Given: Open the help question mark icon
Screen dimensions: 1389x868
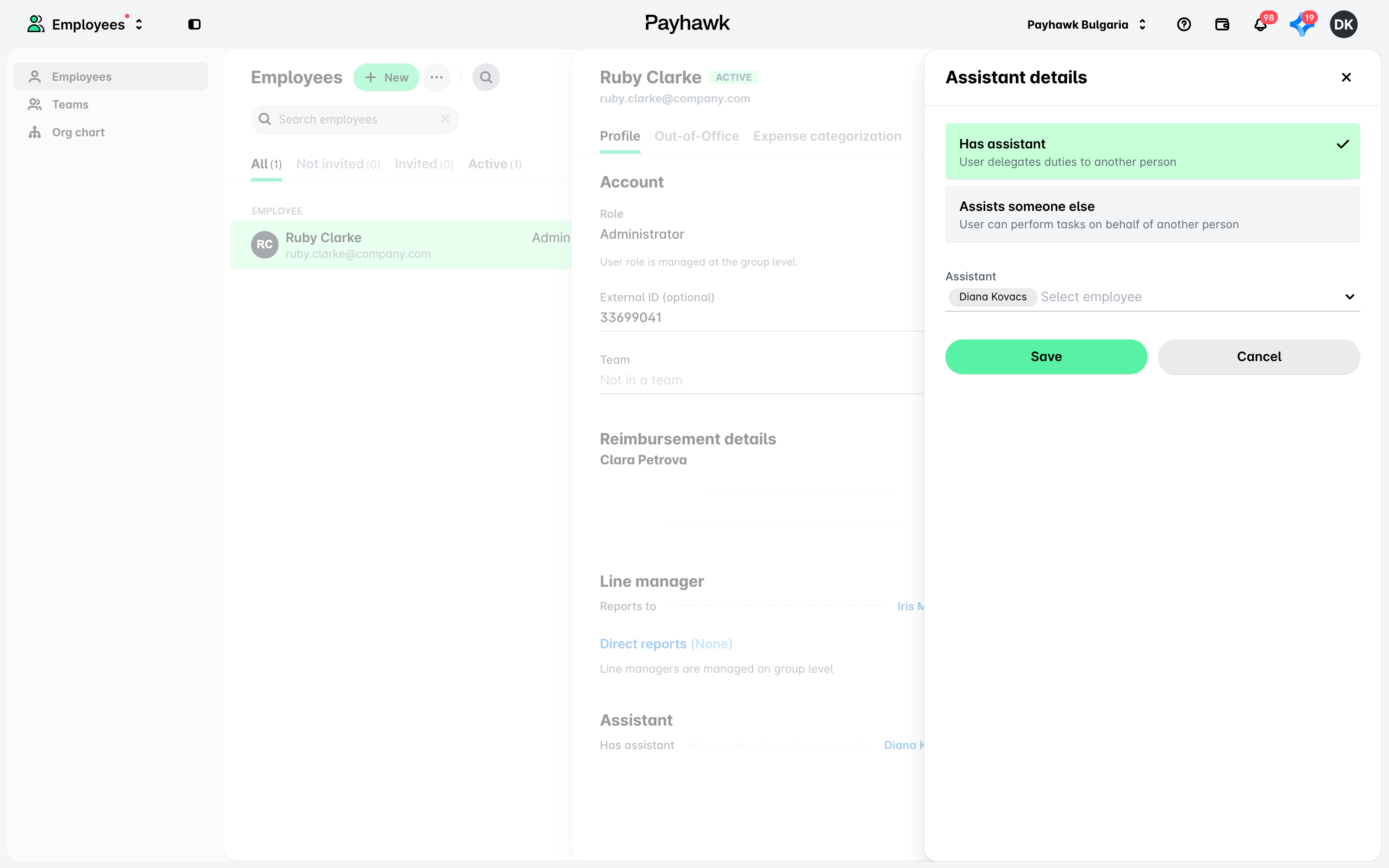Looking at the screenshot, I should 1184,24.
